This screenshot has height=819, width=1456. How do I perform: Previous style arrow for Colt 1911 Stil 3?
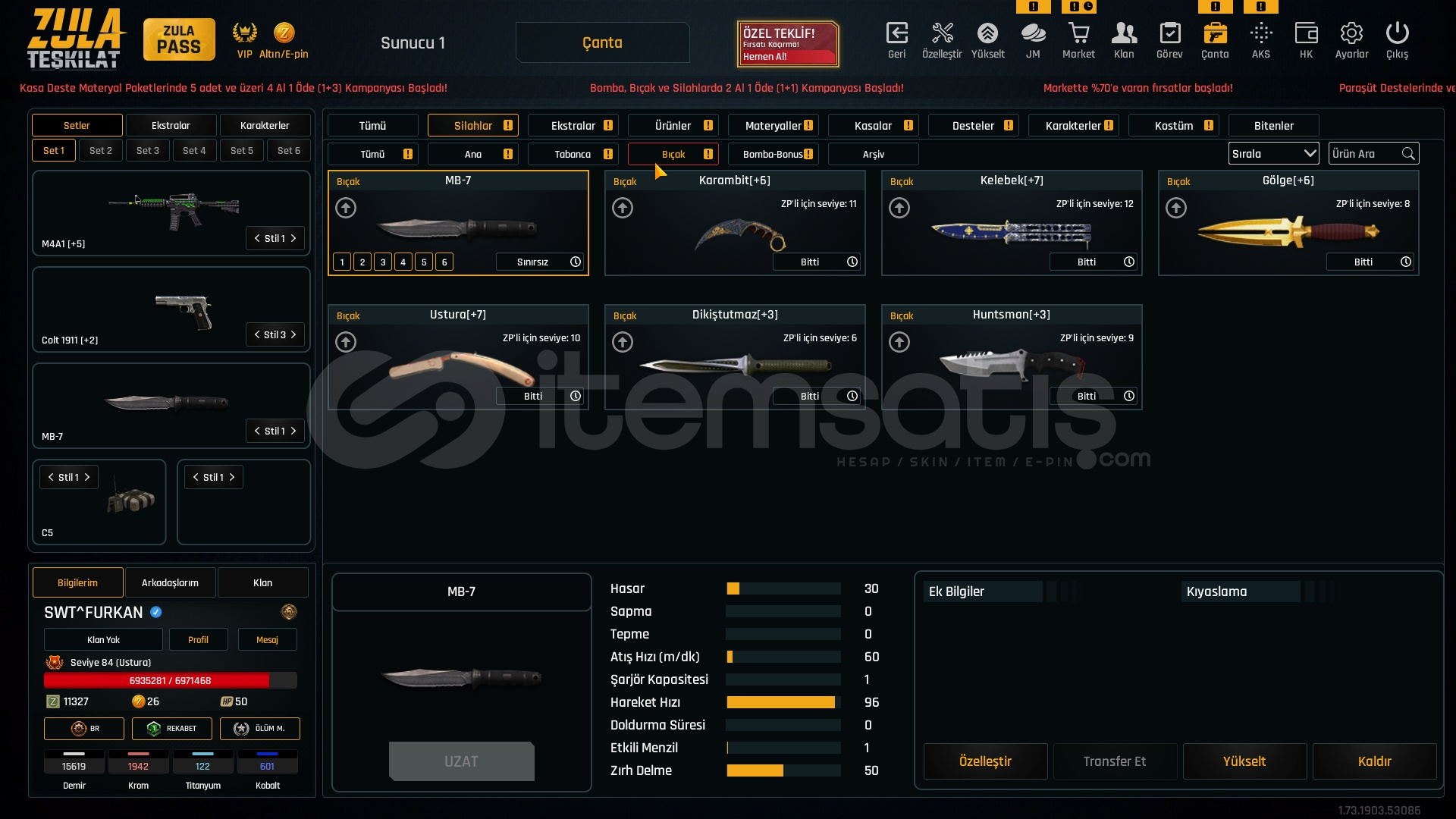point(257,334)
